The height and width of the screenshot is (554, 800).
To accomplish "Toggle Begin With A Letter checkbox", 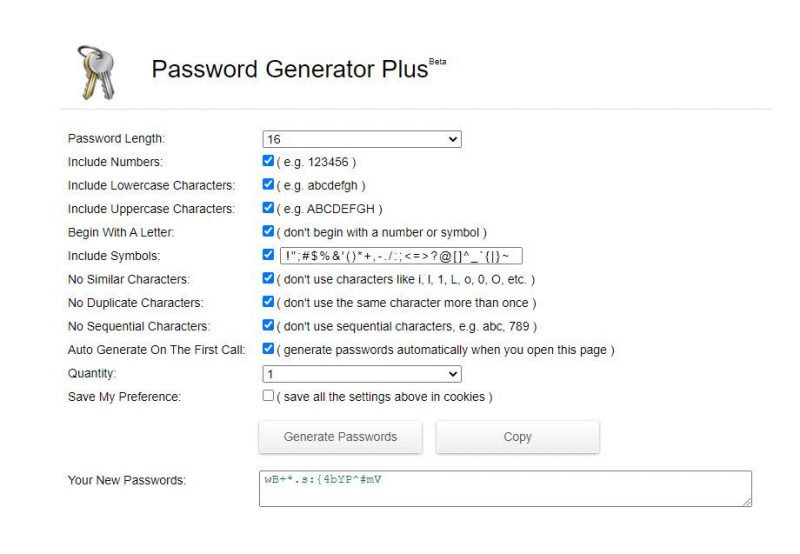I will [268, 232].
